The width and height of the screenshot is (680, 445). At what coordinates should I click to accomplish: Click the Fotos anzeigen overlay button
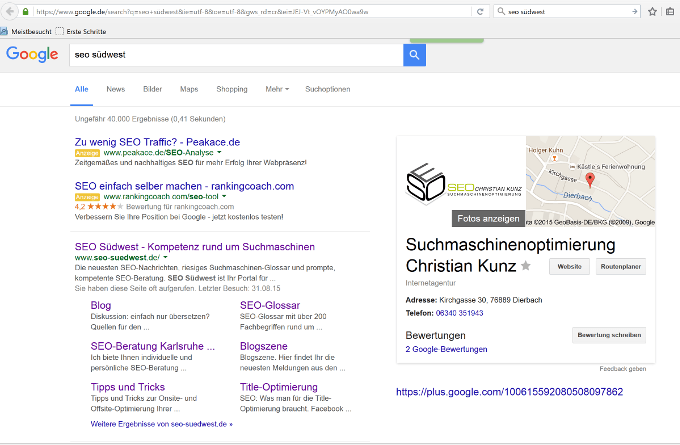[488, 219]
